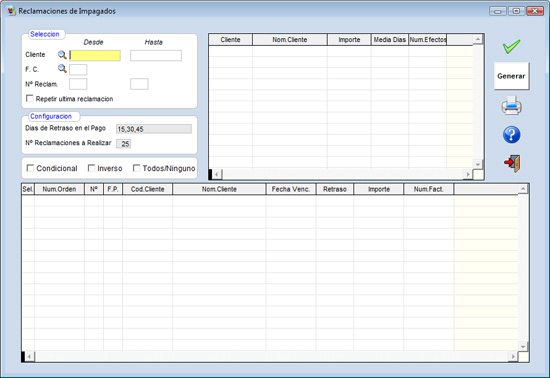550x378 pixels.
Task: Click the lower grid scroll down arrow
Action: point(523,346)
